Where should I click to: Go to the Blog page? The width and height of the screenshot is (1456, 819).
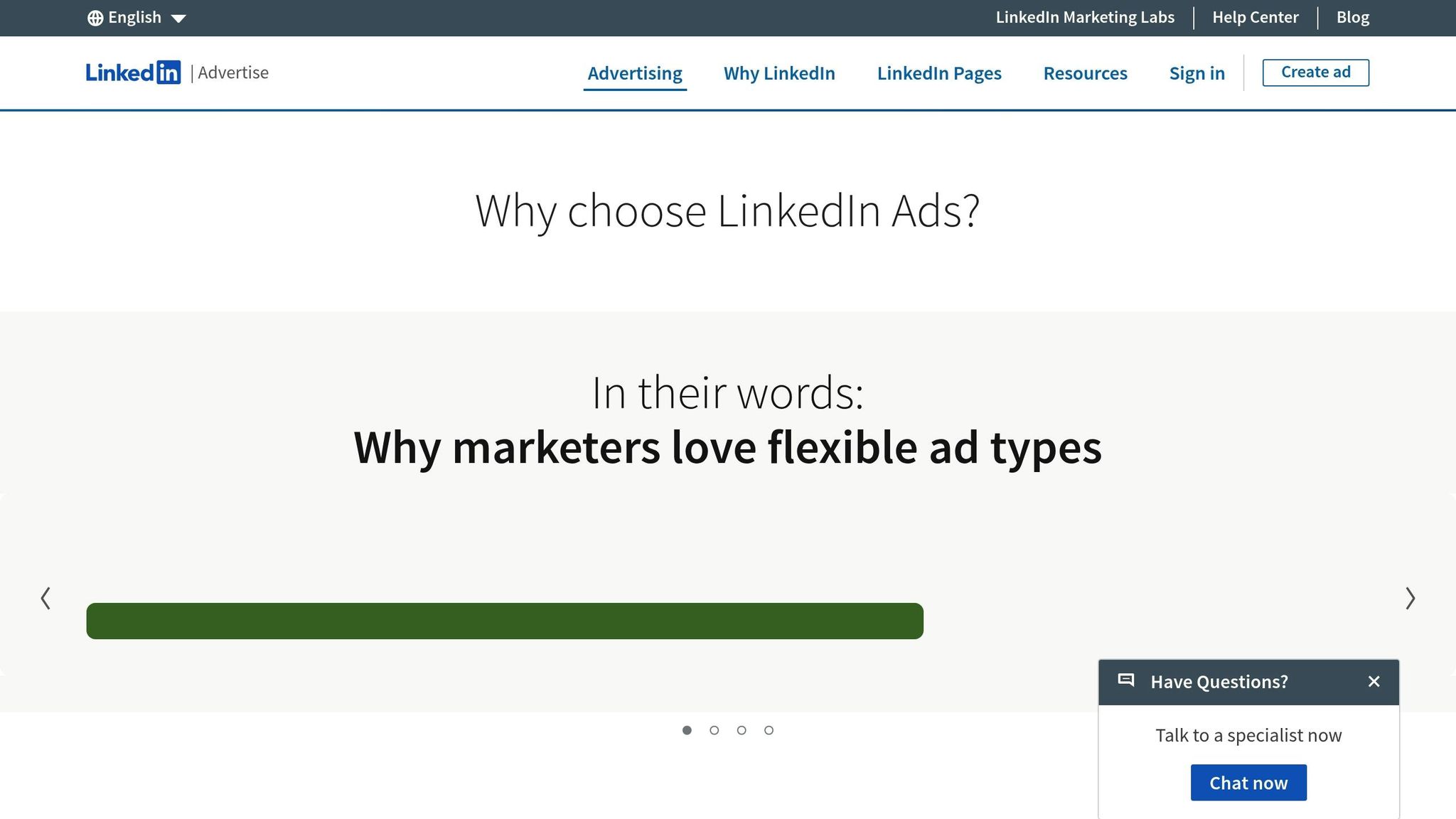1352,16
